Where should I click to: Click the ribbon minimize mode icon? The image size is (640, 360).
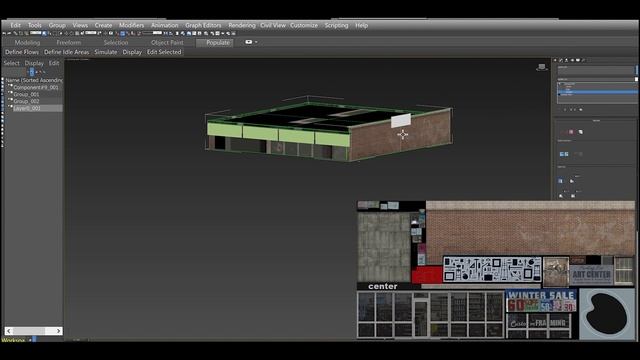coord(249,42)
